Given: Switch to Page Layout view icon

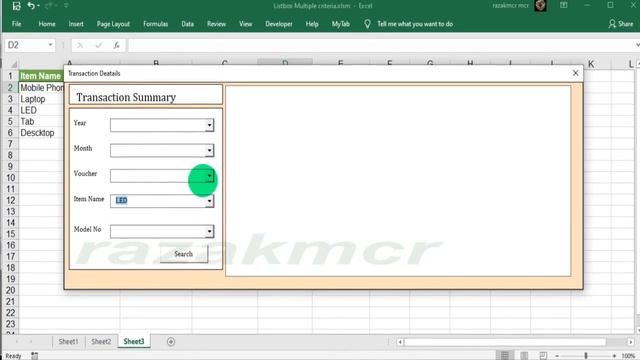Looking at the screenshot, I should pos(524,356).
